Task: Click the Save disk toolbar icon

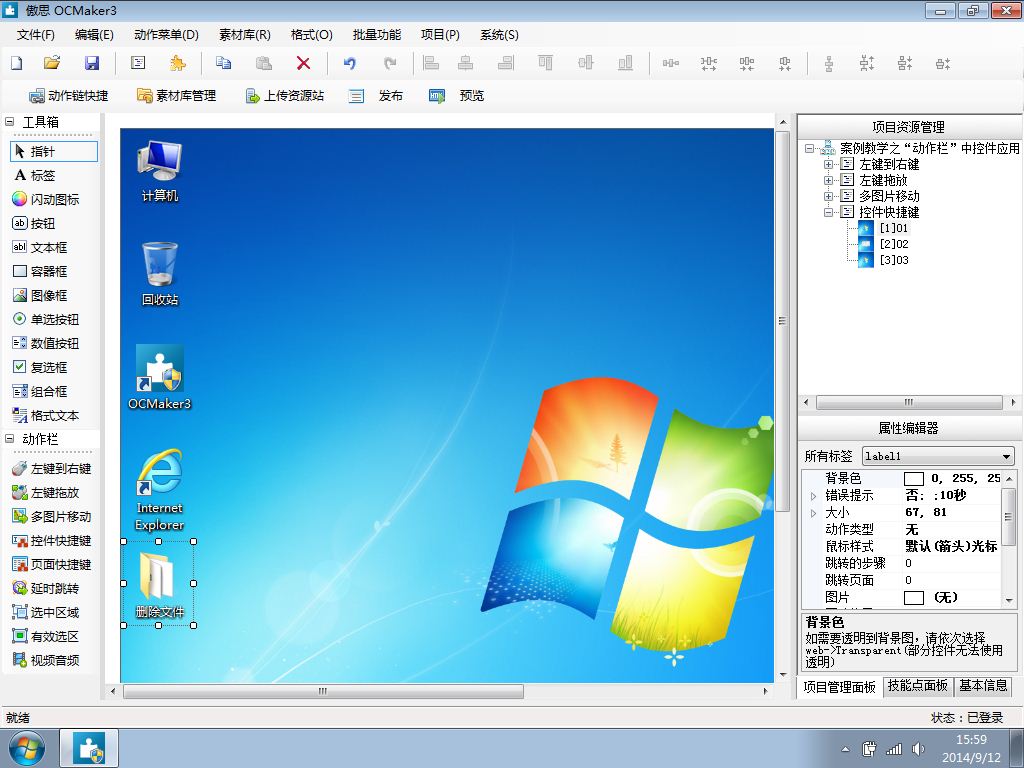Action: [92, 63]
